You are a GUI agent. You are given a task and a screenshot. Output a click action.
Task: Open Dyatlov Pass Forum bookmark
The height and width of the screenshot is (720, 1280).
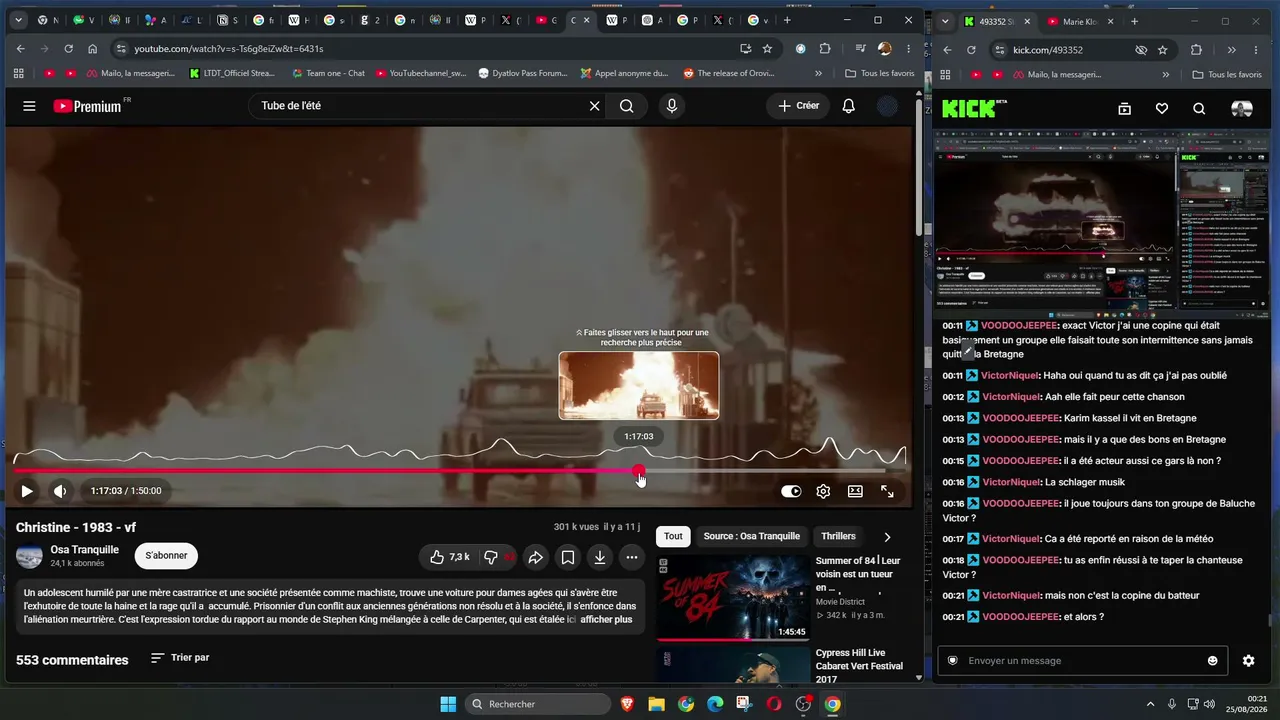(x=523, y=73)
